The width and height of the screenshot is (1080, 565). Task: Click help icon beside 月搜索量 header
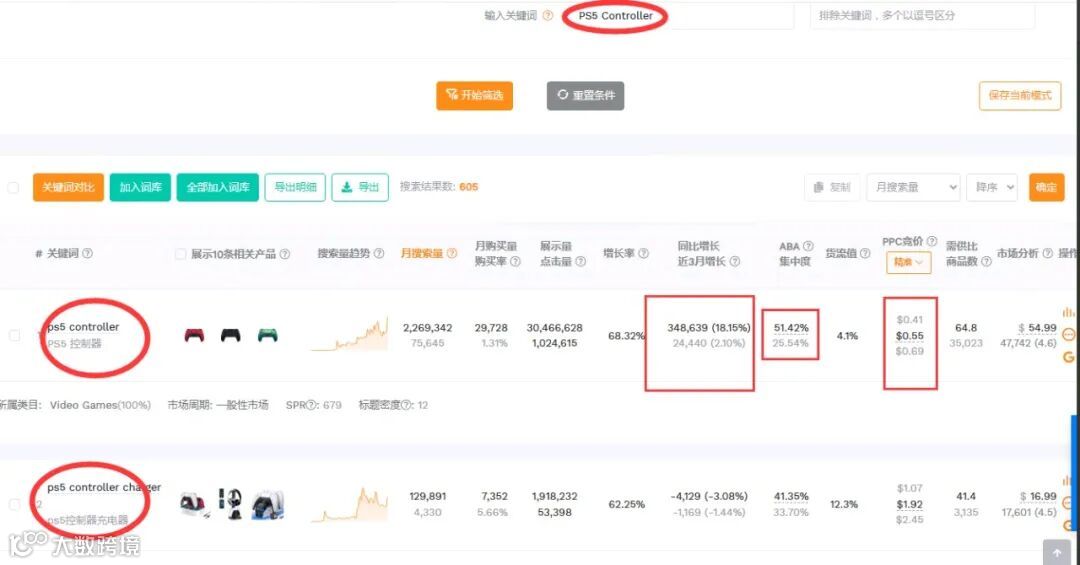click(452, 253)
